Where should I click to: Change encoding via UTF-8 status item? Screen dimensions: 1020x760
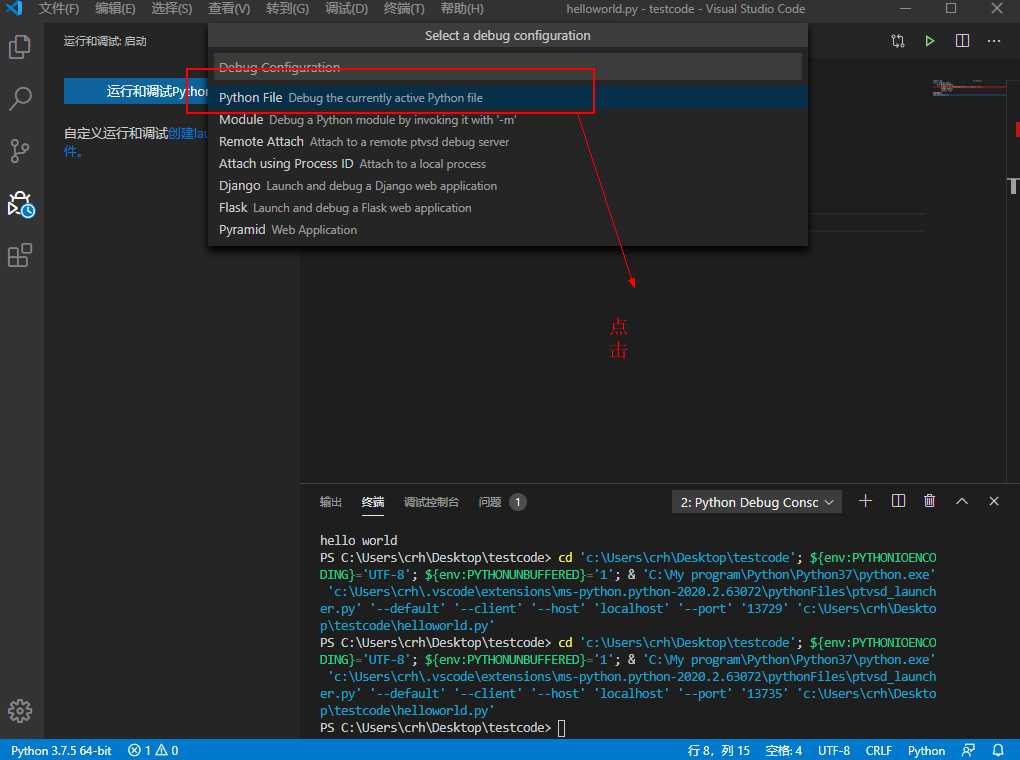pyautogui.click(x=834, y=750)
